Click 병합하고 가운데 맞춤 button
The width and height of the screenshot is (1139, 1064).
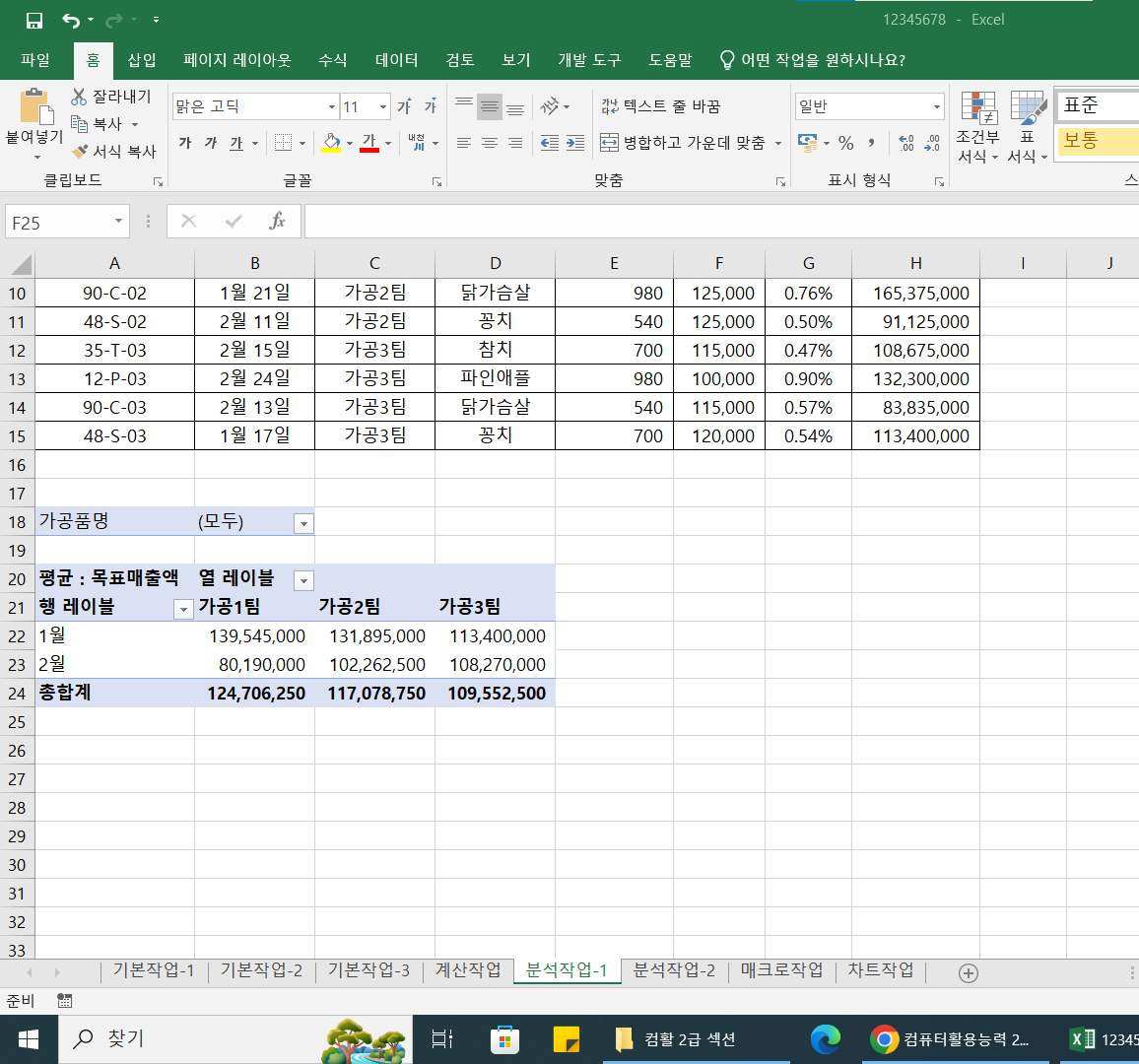[683, 144]
